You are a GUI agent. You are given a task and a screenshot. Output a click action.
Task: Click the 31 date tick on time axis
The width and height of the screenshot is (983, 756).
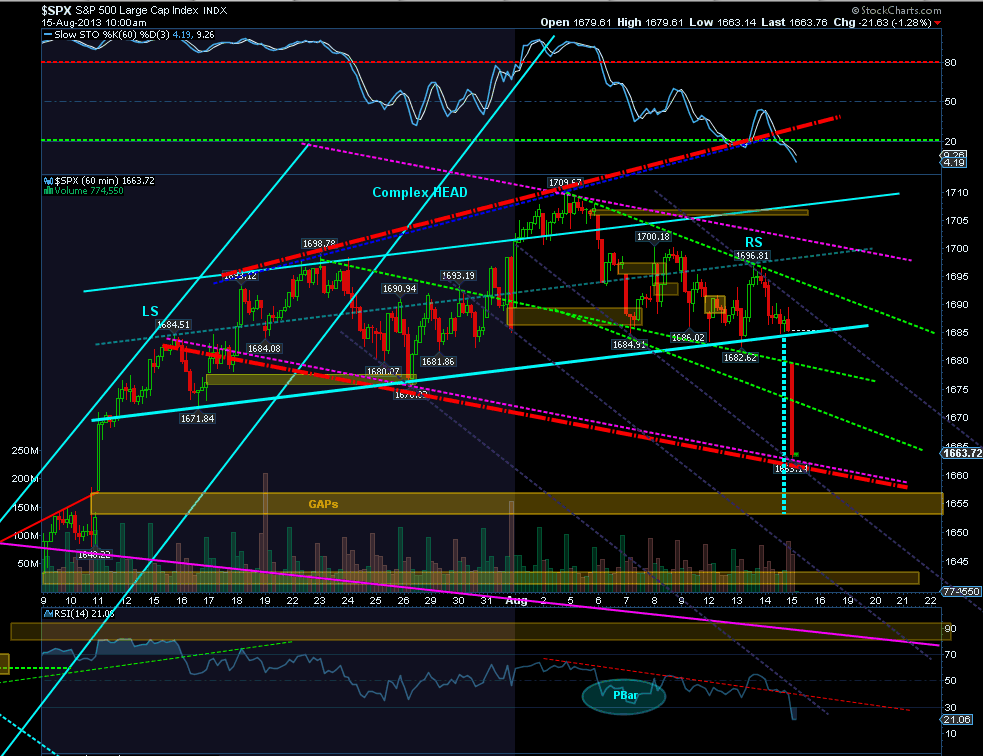[x=486, y=601]
